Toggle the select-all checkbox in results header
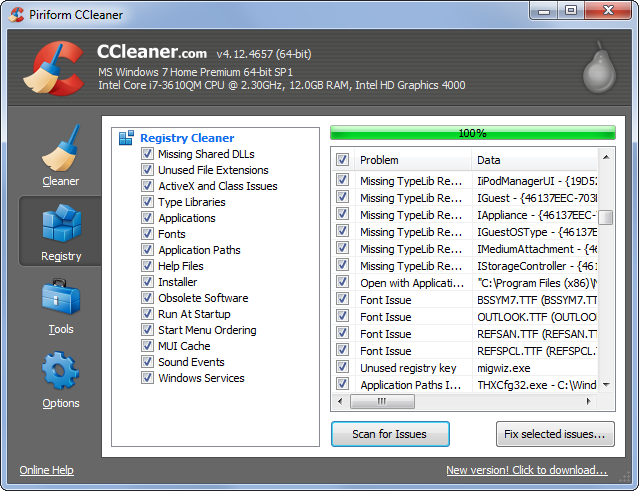Screen dimensions: 639x491 point(342,160)
